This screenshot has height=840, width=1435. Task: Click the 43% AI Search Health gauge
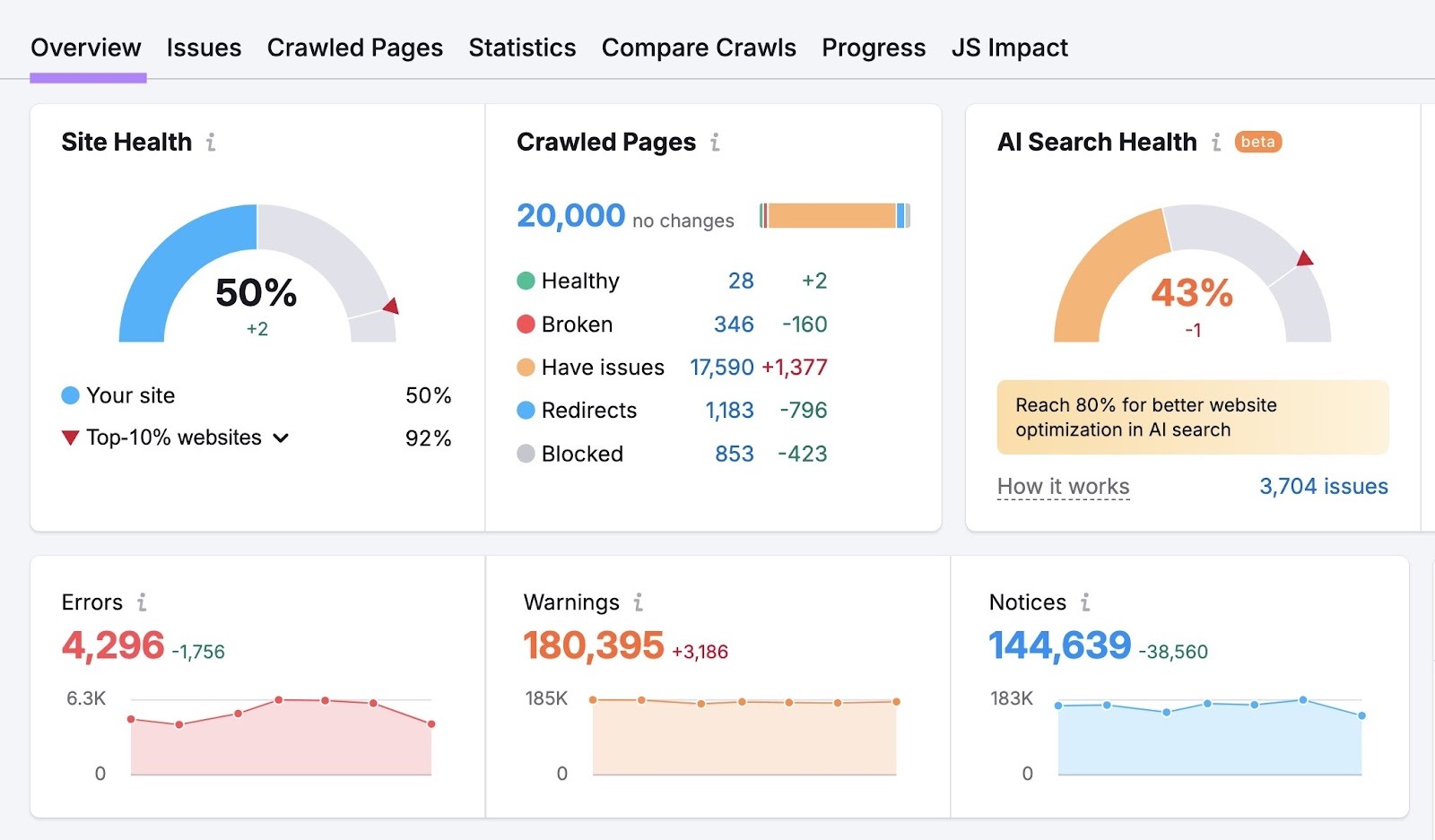(x=1194, y=290)
